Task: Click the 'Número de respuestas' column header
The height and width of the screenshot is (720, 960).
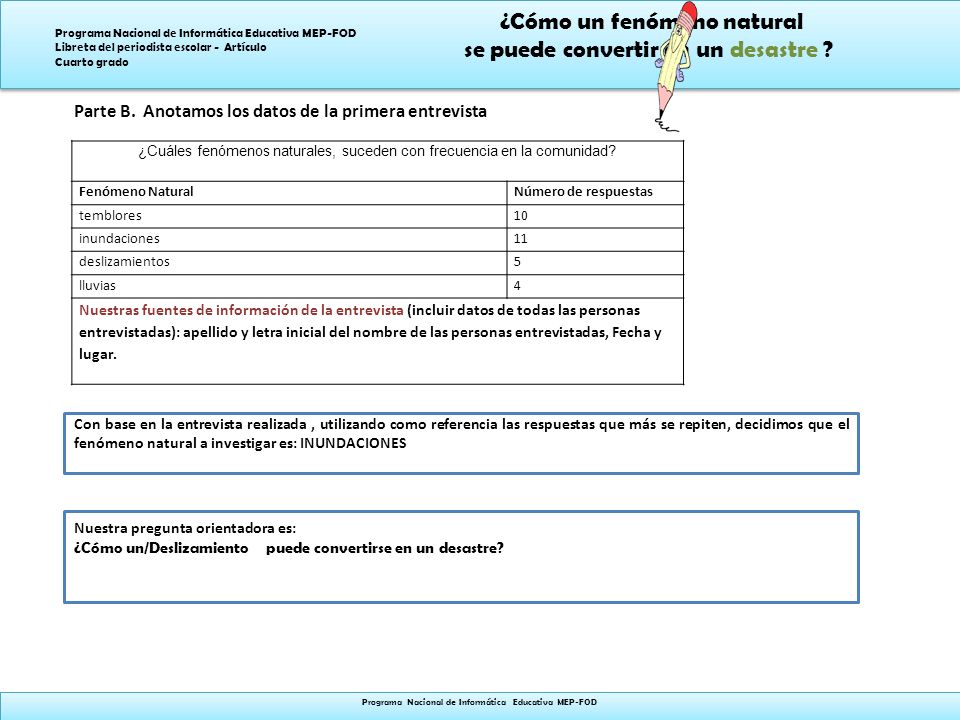Action: coord(583,192)
